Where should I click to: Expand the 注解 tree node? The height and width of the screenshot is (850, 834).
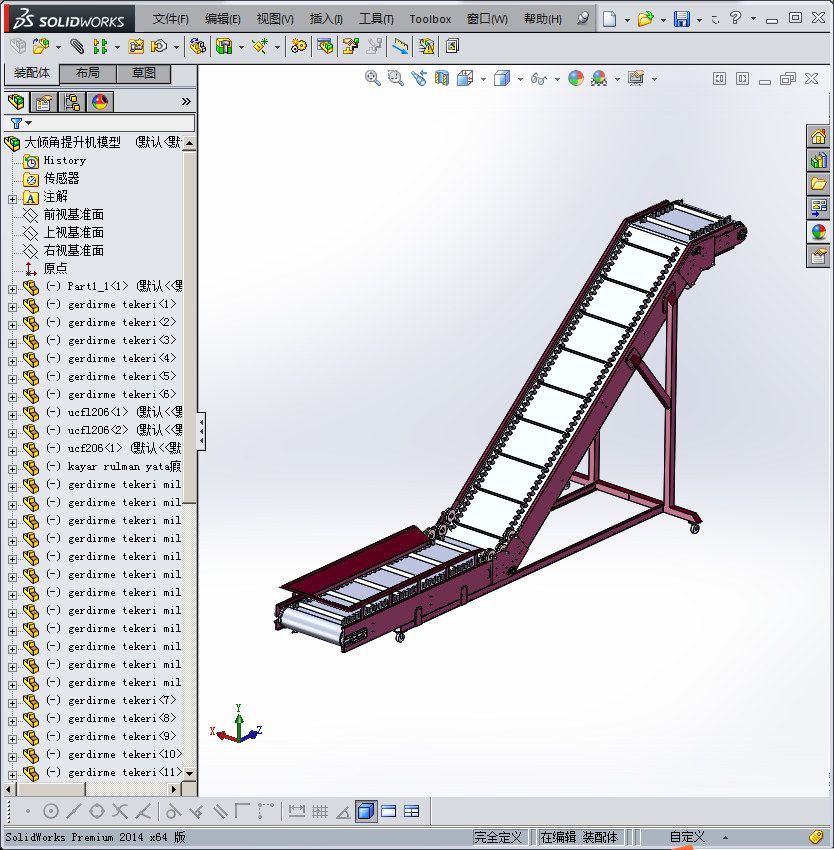click(x=12, y=199)
